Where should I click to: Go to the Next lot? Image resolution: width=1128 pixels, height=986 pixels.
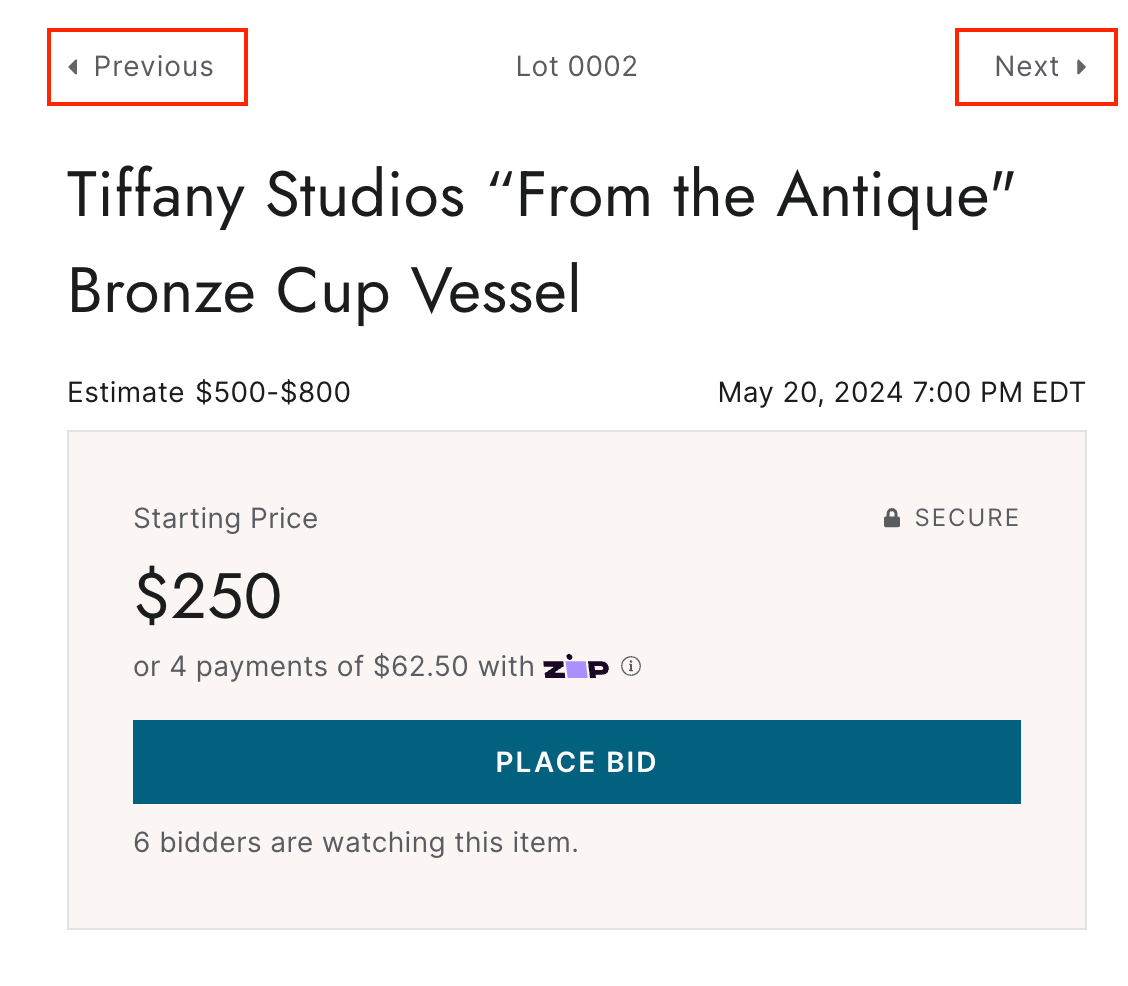click(1036, 67)
